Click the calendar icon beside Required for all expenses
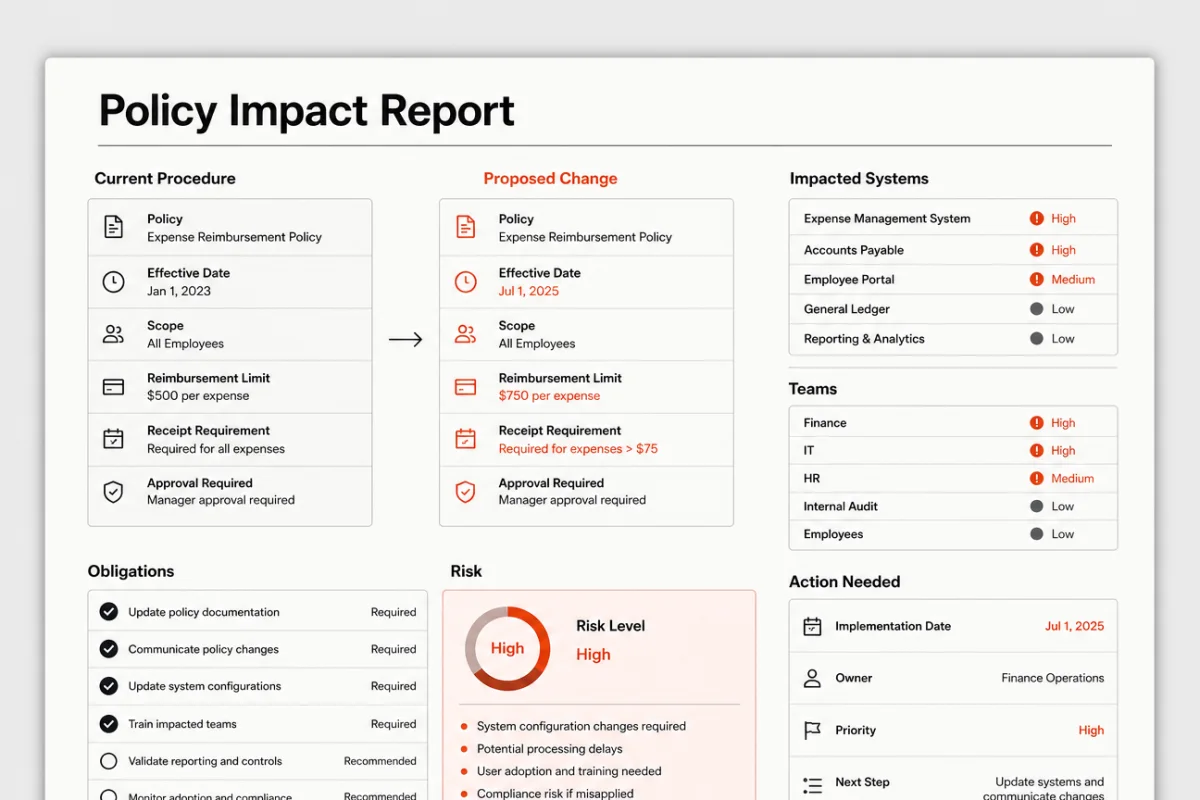1200x800 pixels. 114,439
